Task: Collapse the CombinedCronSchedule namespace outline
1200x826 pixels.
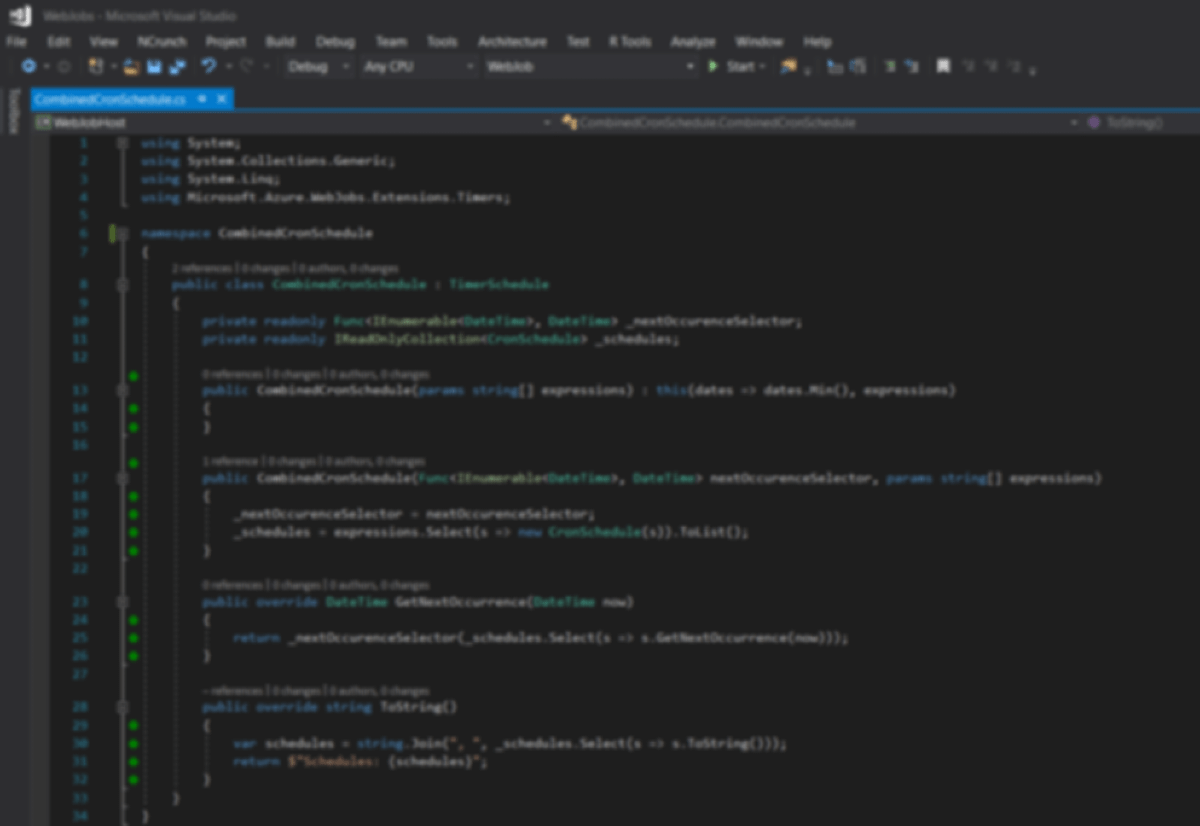Action: pos(122,233)
